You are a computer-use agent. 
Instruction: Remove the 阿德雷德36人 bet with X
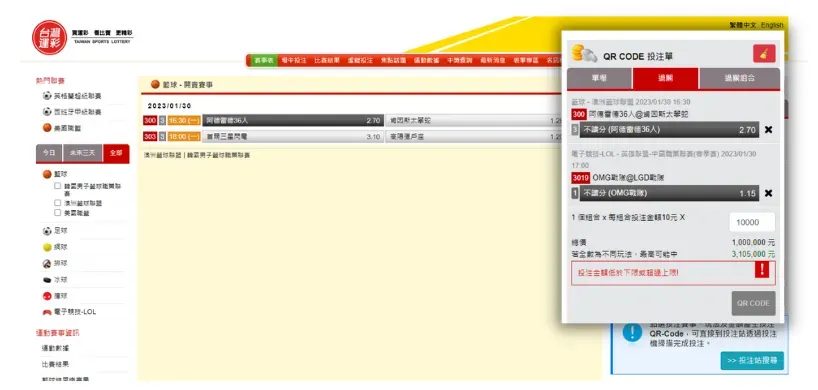[x=768, y=130]
